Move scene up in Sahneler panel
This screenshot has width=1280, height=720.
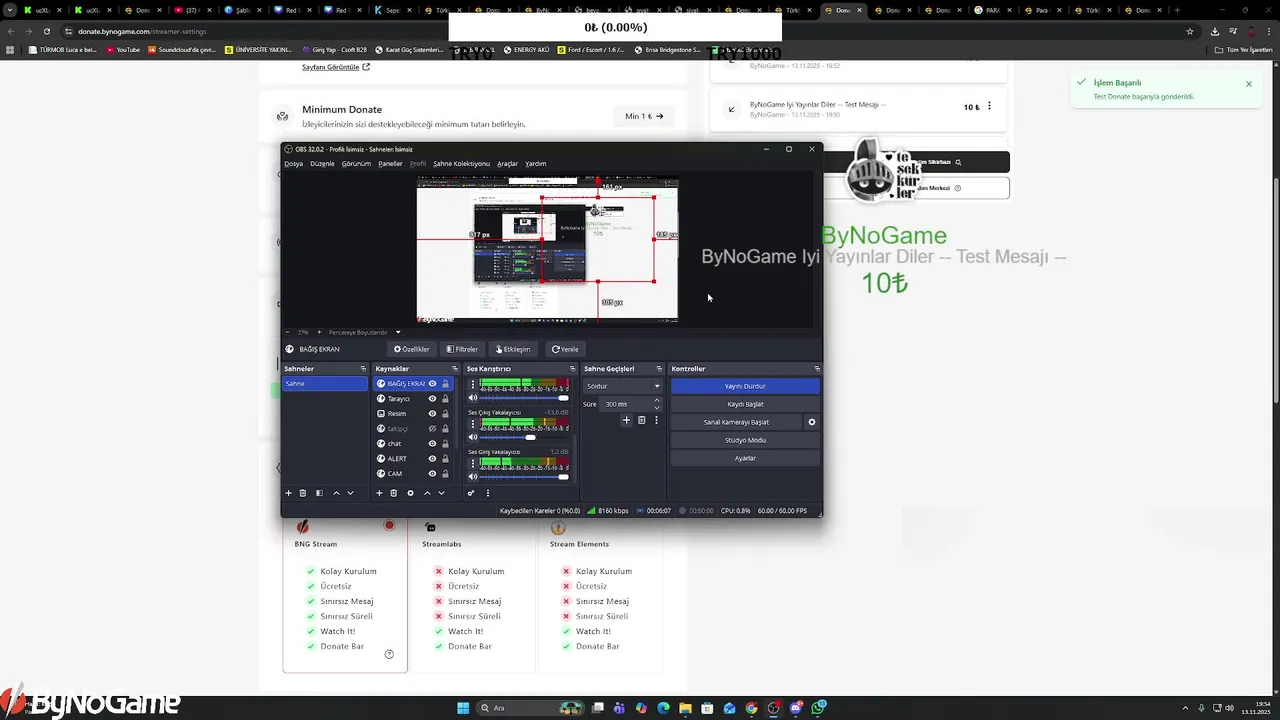(x=336, y=493)
